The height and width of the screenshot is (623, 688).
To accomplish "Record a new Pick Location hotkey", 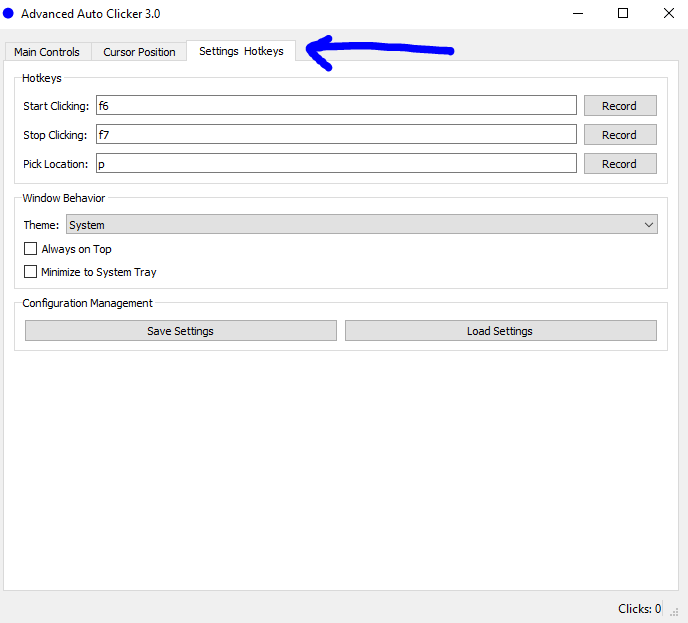I will [620, 164].
